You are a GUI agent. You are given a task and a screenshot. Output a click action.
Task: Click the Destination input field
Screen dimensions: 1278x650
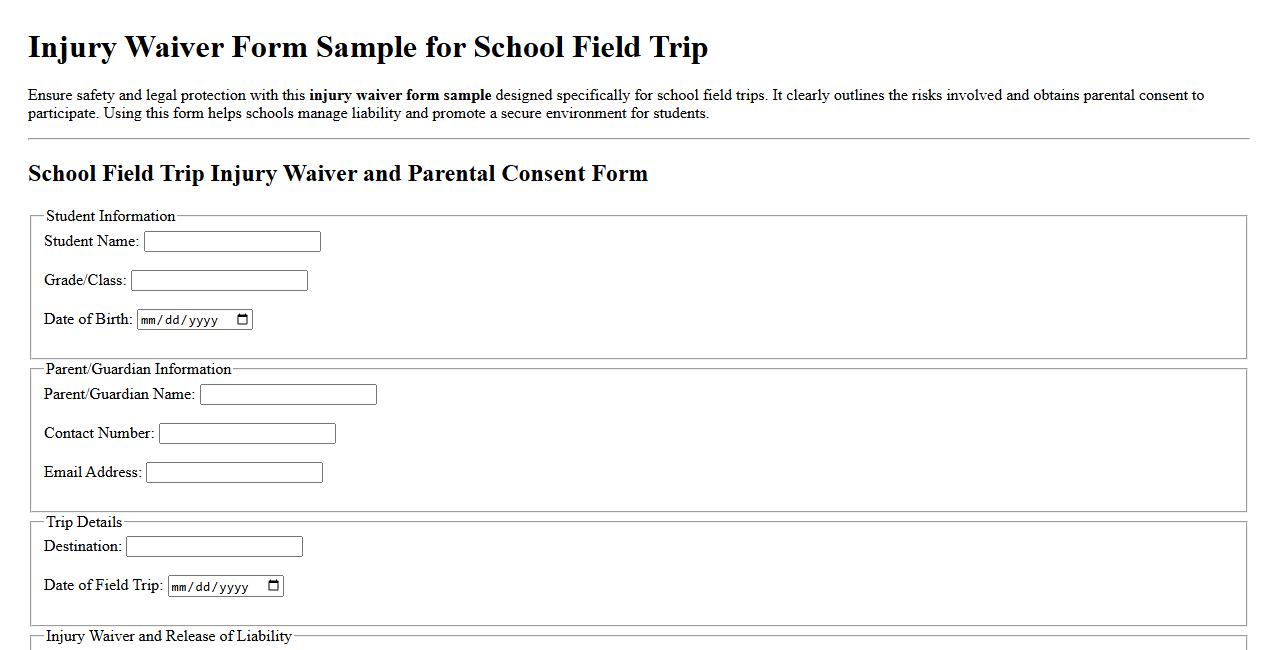[x=213, y=546]
